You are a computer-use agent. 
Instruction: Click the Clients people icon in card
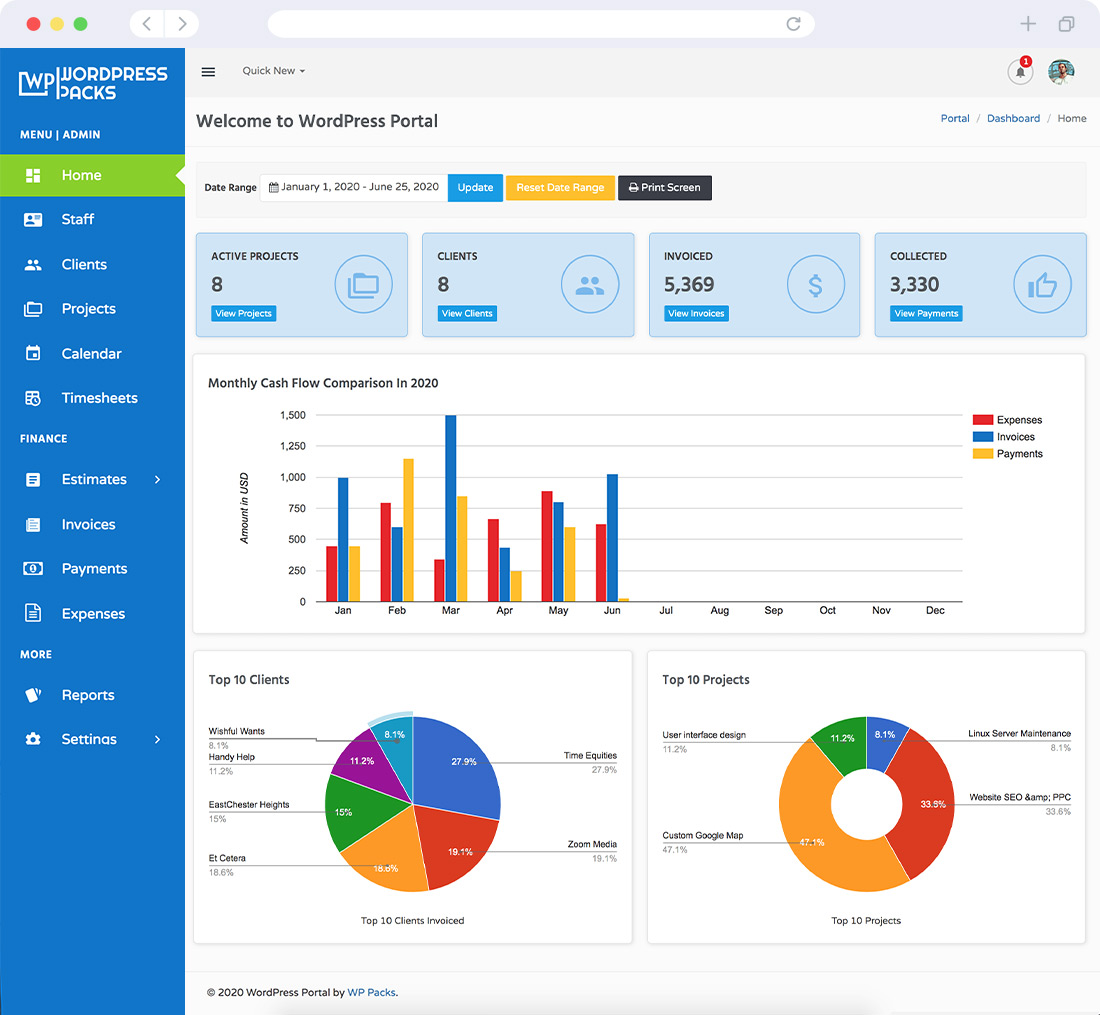click(590, 285)
